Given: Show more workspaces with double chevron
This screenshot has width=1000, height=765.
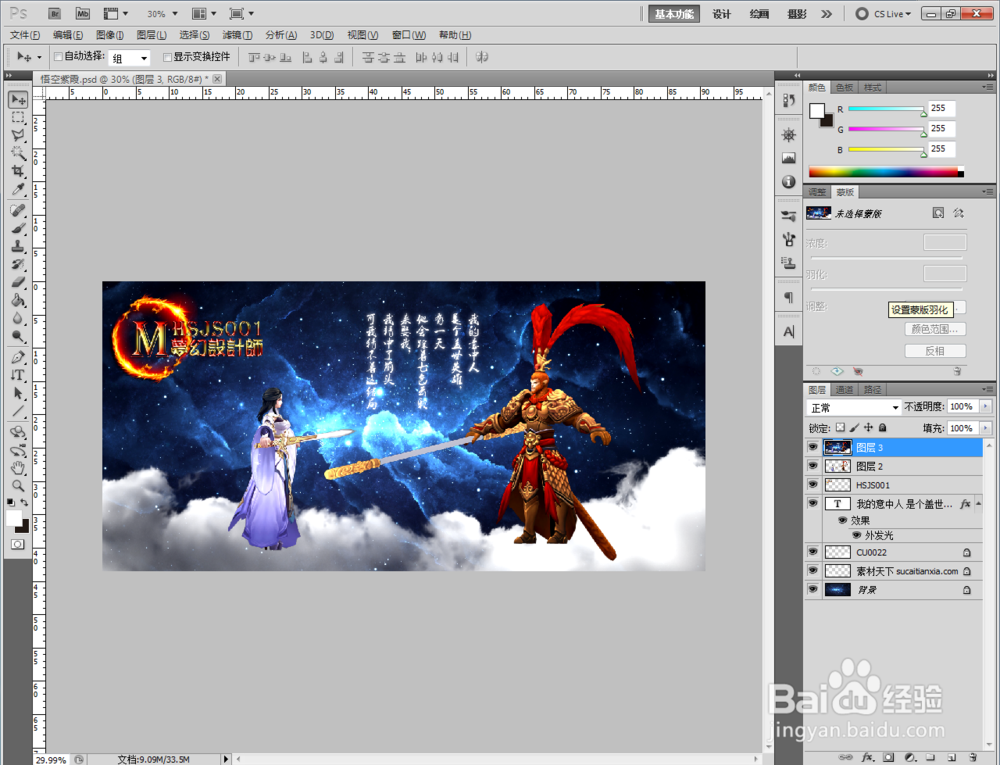Looking at the screenshot, I should [827, 13].
